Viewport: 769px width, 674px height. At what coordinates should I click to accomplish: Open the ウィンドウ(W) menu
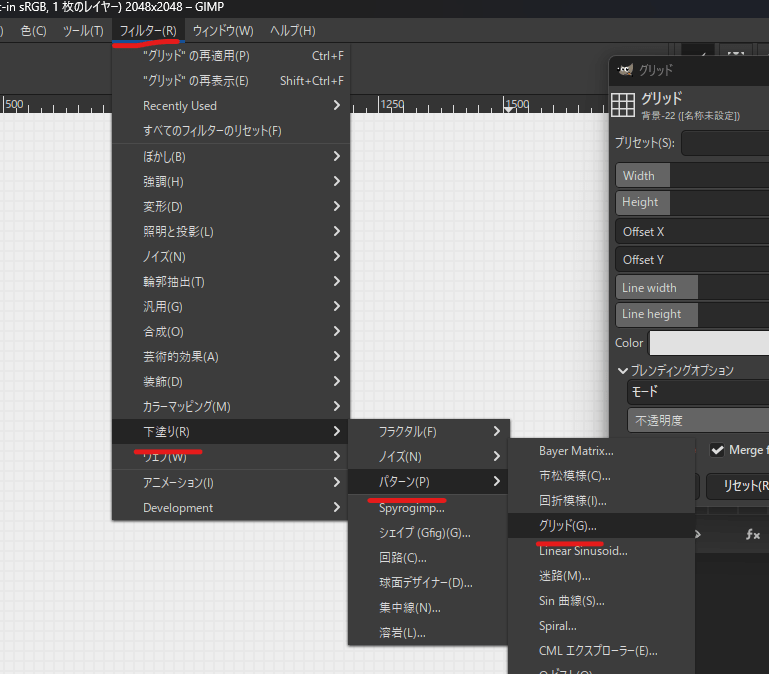coord(223,31)
